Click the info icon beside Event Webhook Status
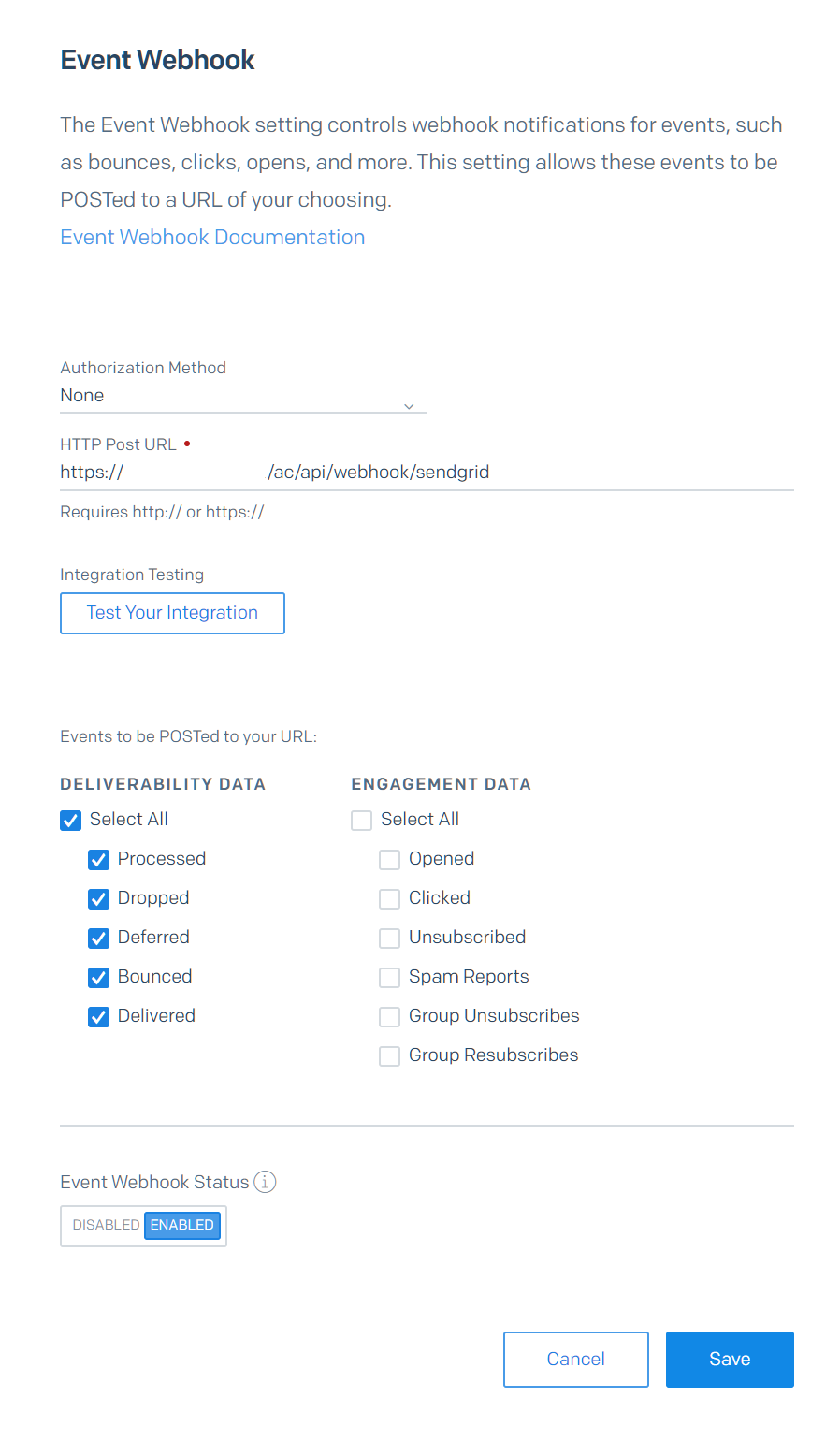 (x=265, y=1182)
